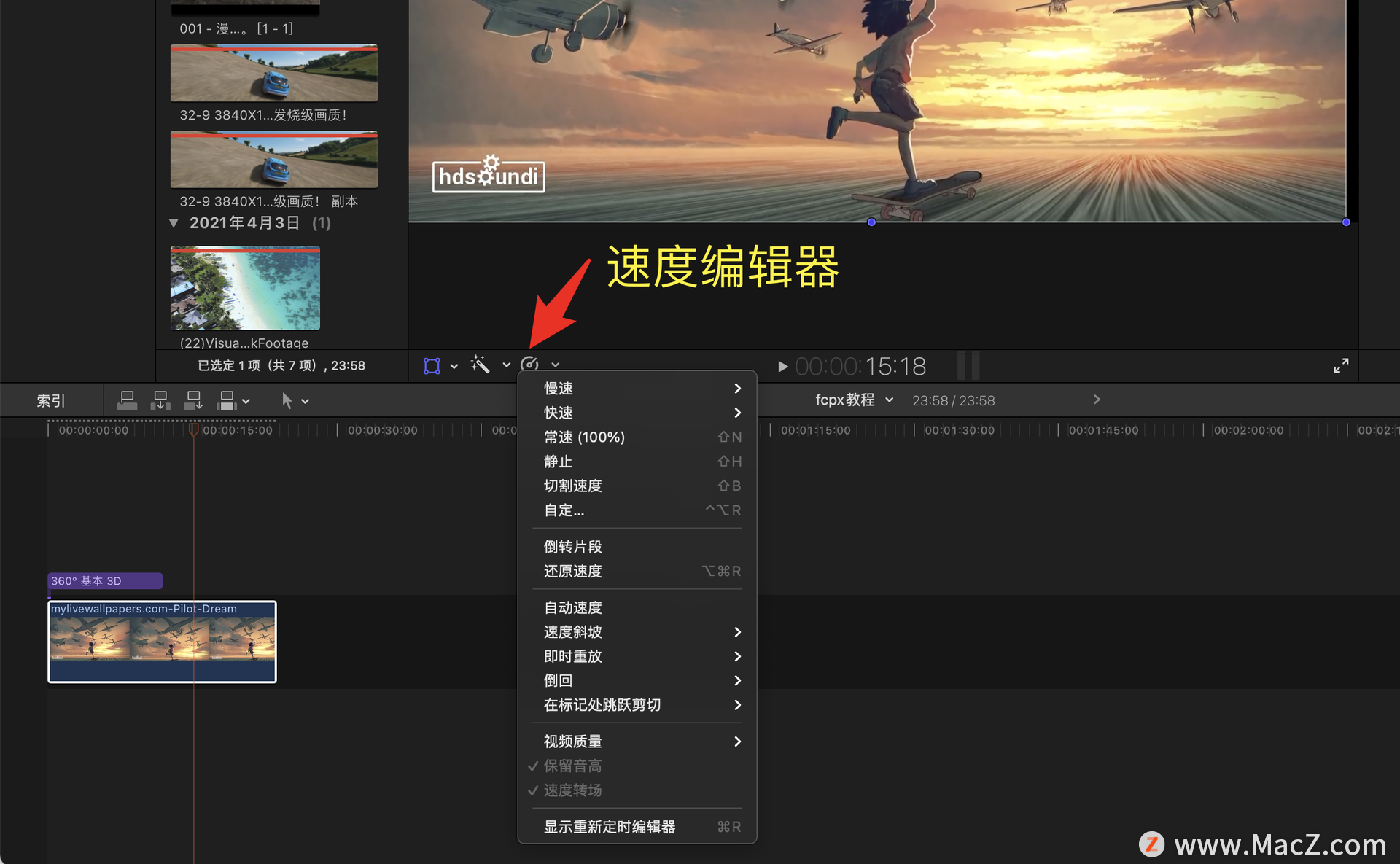Select the beach aerial (22)Visua...kFootage clip
This screenshot has width=1400, height=864.
[245, 288]
